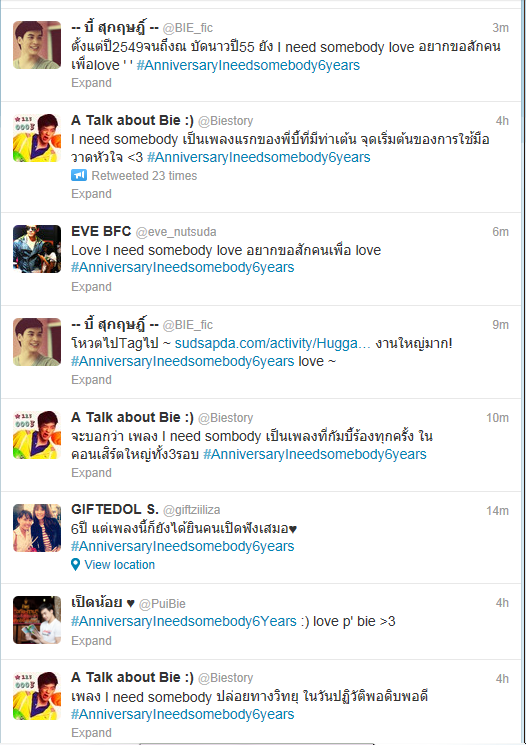
Task: Click 'Retweeted 23 times' text
Action: coord(144,176)
